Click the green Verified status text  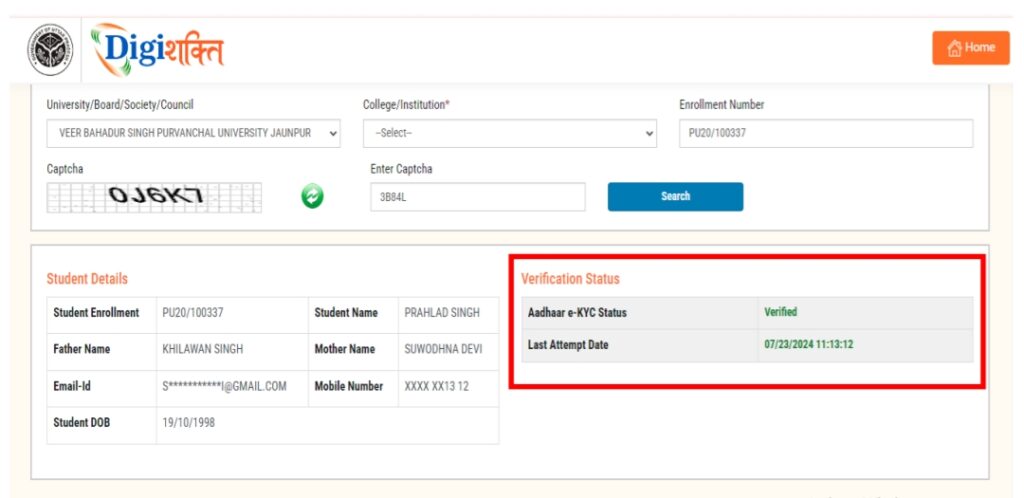pos(780,312)
